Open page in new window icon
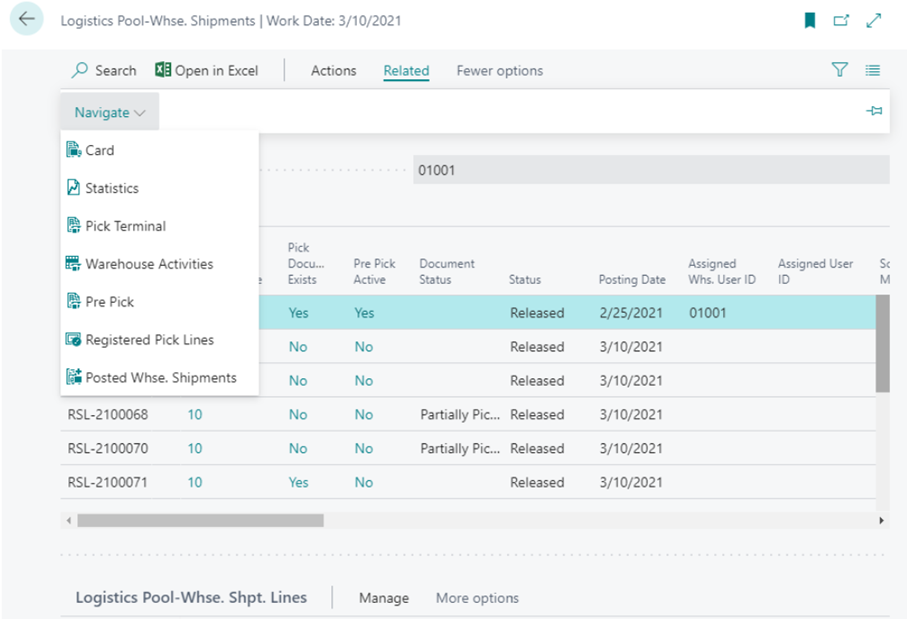 click(x=841, y=21)
